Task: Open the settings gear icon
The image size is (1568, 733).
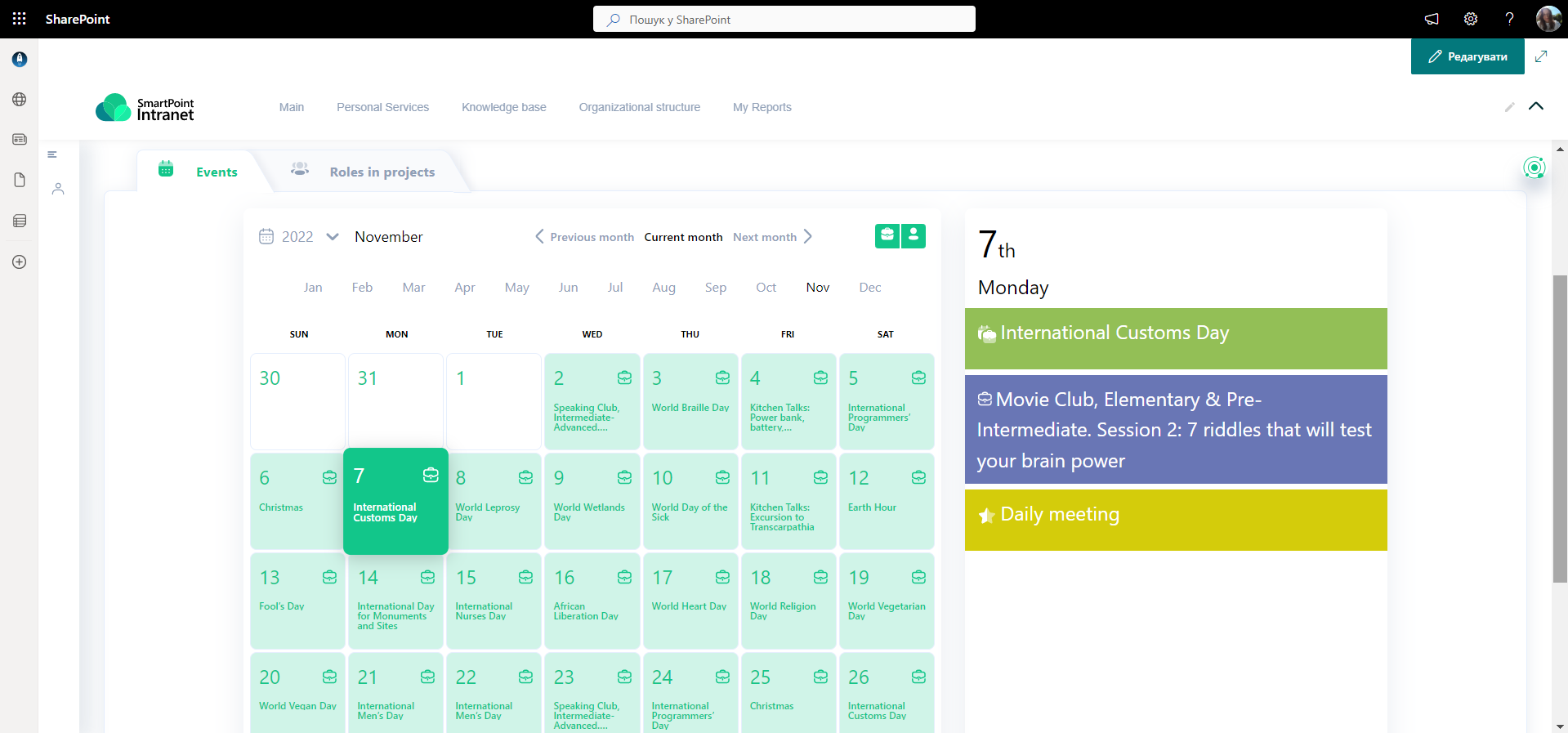Action: (1471, 19)
